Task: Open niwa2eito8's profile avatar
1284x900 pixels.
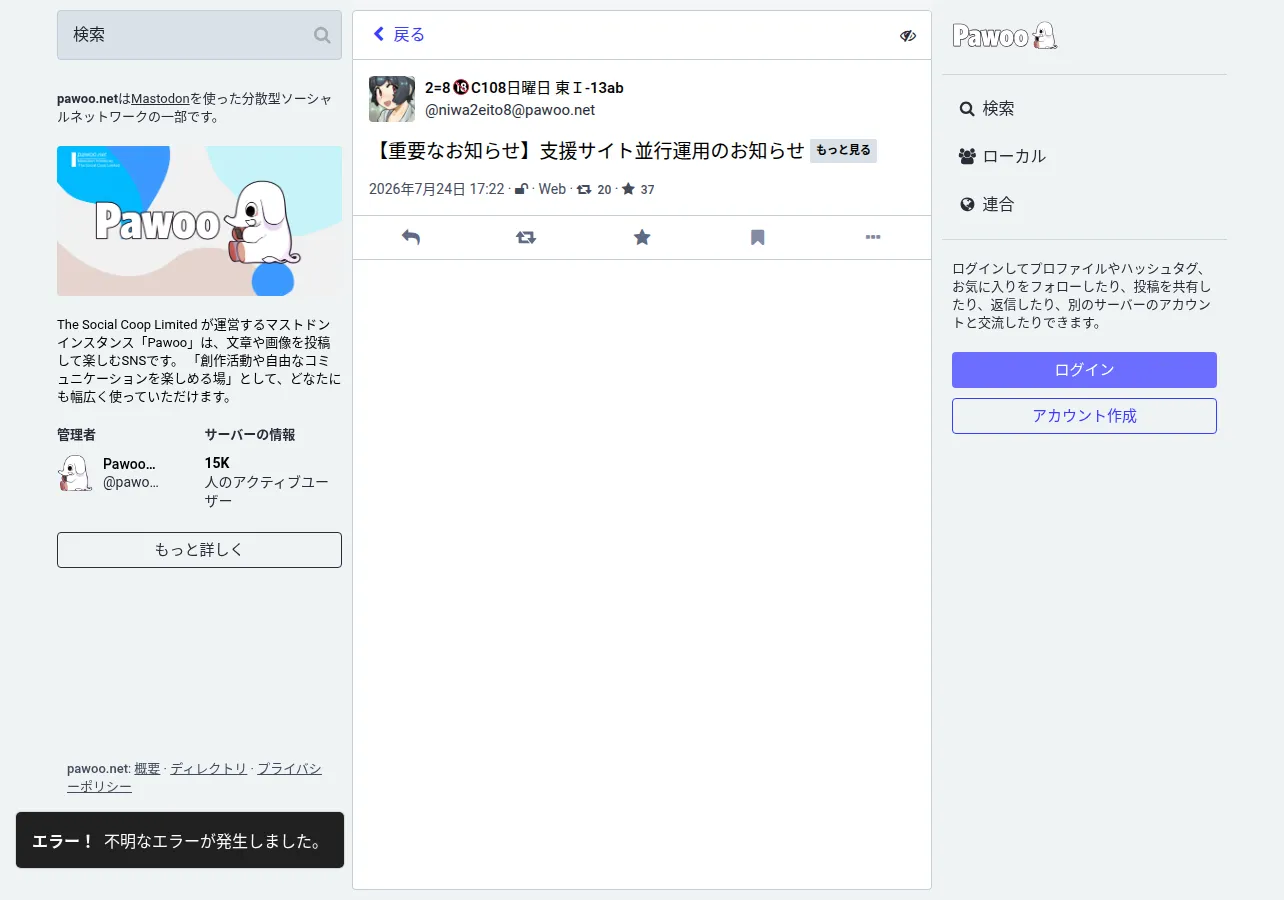Action: coord(392,99)
